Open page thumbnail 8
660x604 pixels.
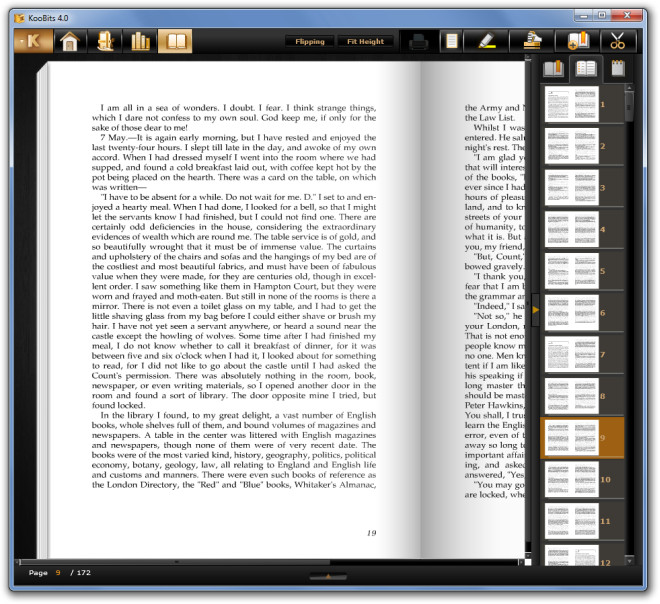coord(572,396)
